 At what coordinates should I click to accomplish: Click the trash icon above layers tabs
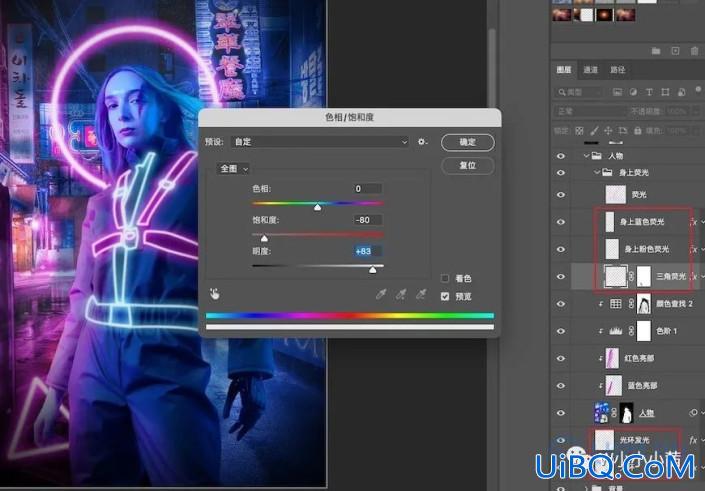pyautogui.click(x=695, y=51)
